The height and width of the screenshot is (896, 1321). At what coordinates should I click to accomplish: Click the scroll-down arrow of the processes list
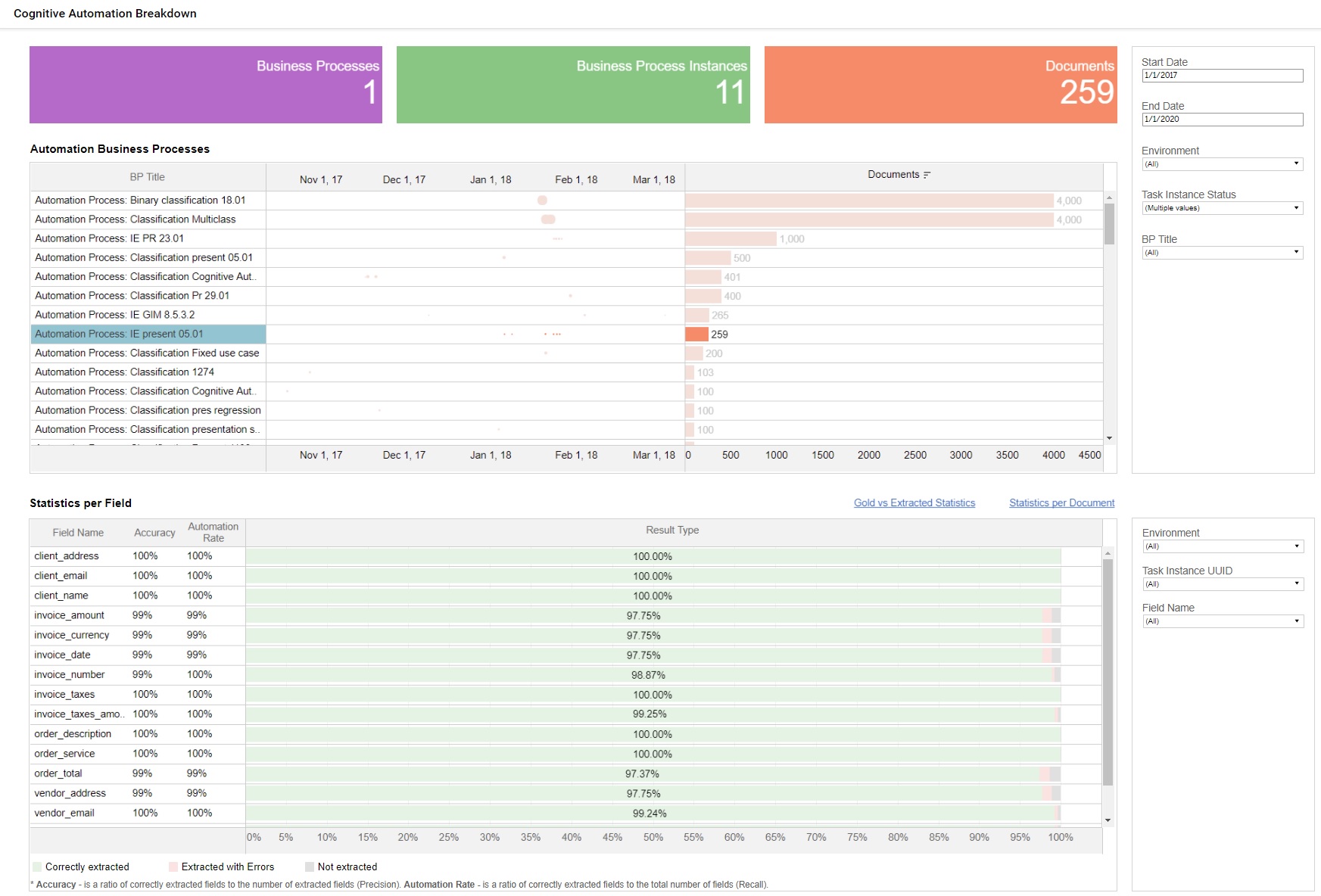coord(1109,438)
